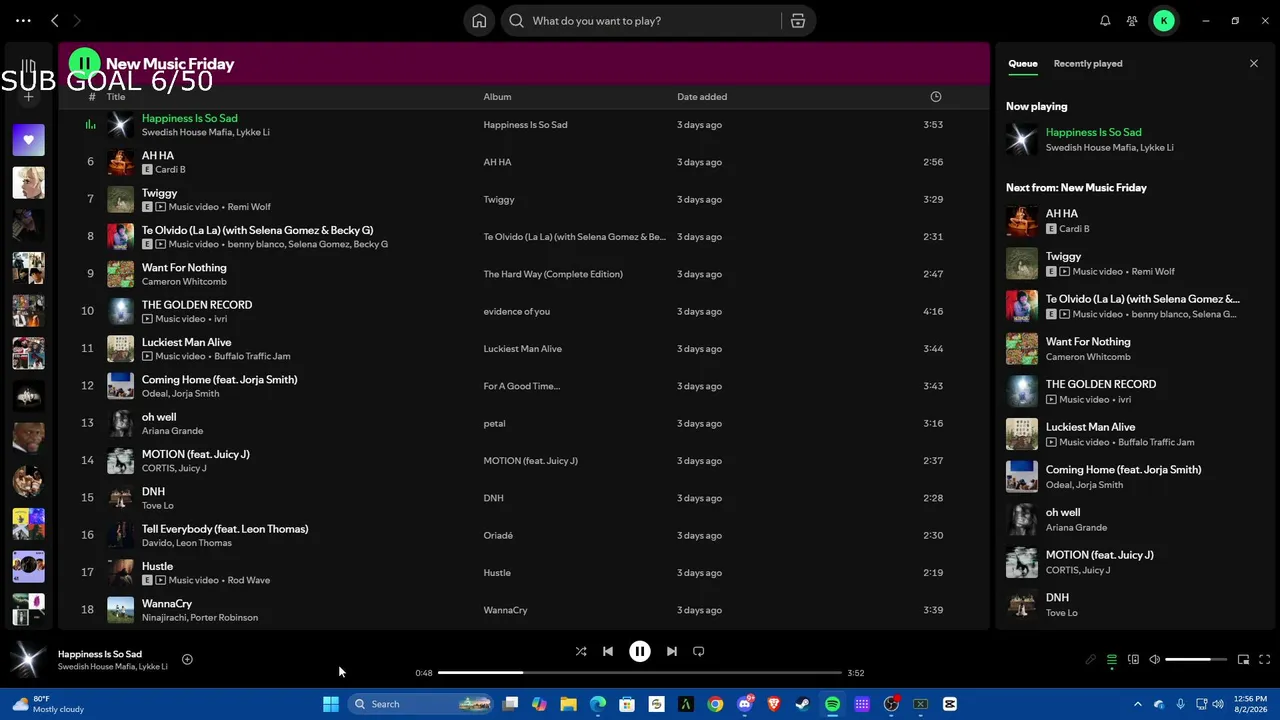Go forward with the right arrow
Viewport: 1280px width, 720px height.
(77, 21)
